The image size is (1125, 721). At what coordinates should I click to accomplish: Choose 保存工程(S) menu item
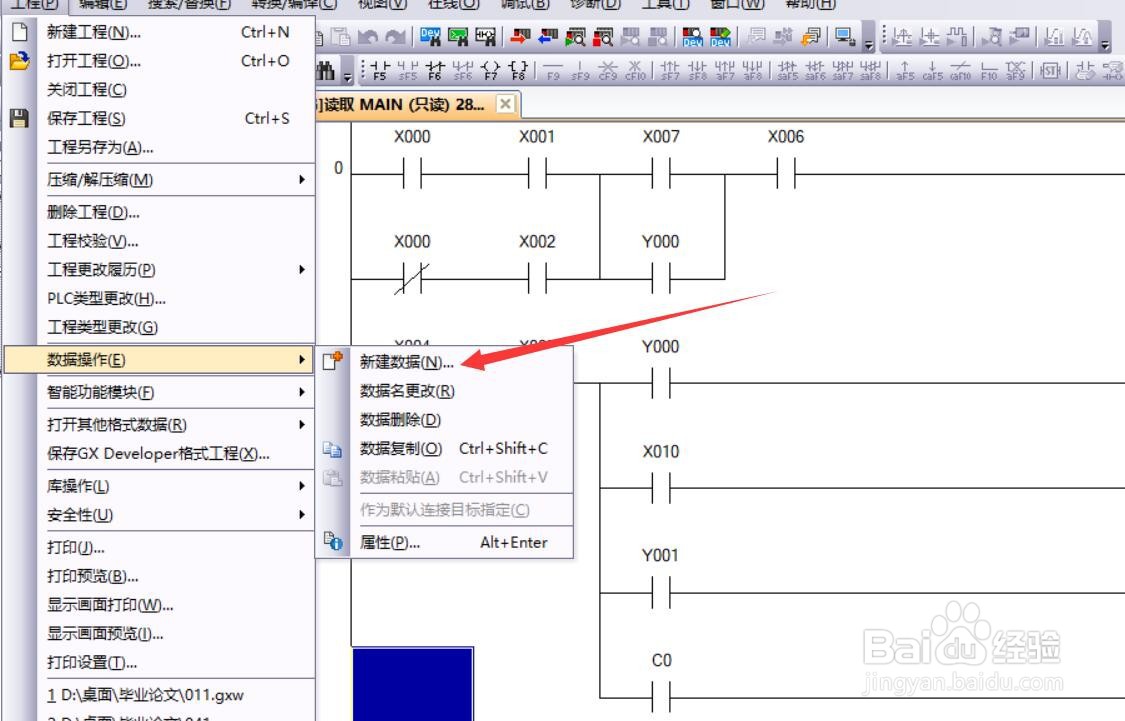point(159,118)
